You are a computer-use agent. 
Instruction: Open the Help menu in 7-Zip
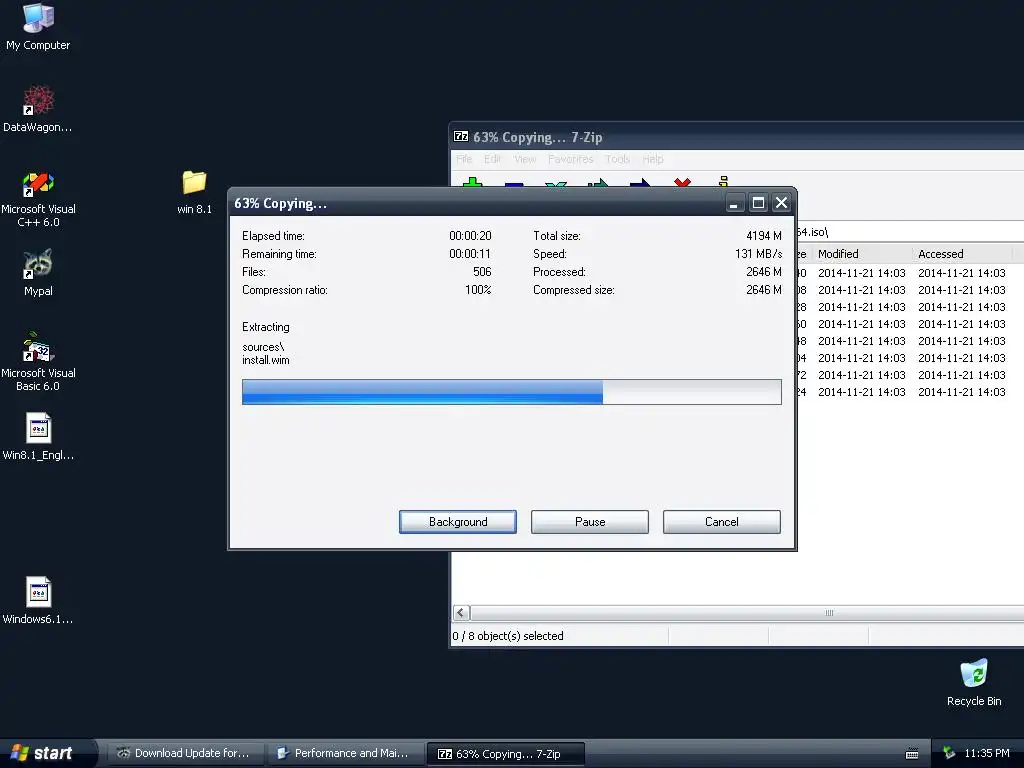pos(652,159)
